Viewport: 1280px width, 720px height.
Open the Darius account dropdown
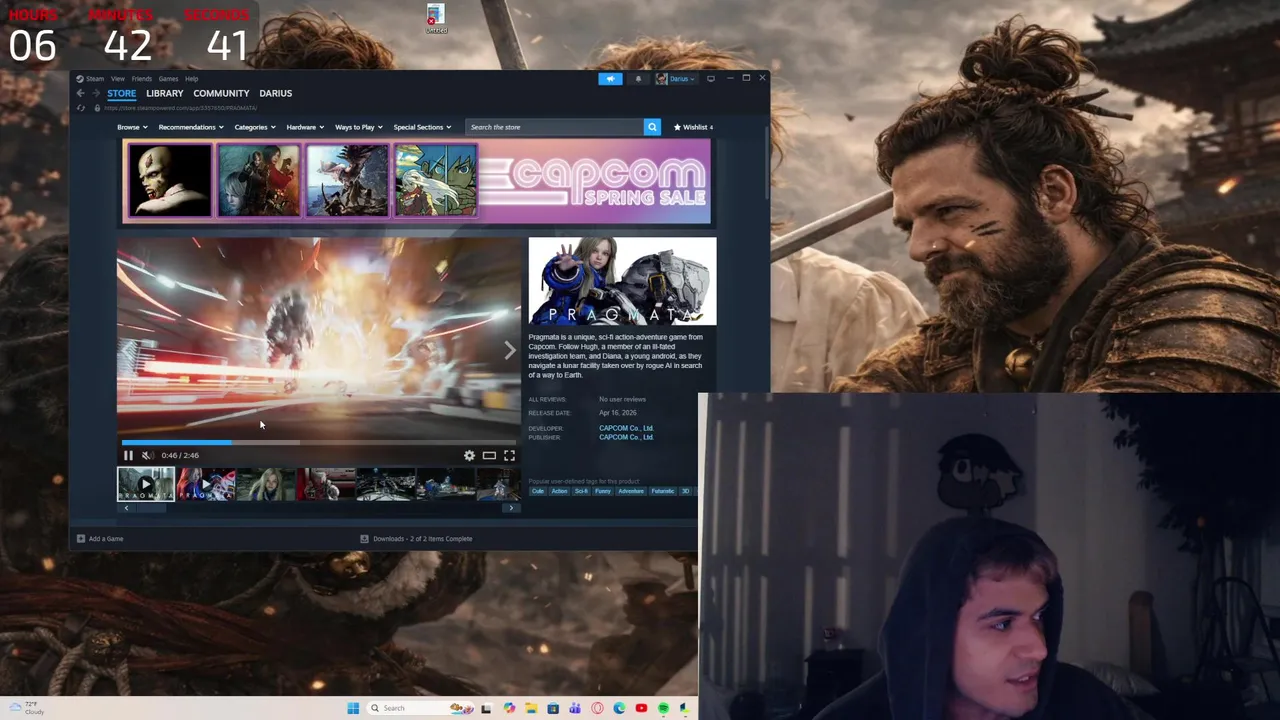tap(676, 78)
